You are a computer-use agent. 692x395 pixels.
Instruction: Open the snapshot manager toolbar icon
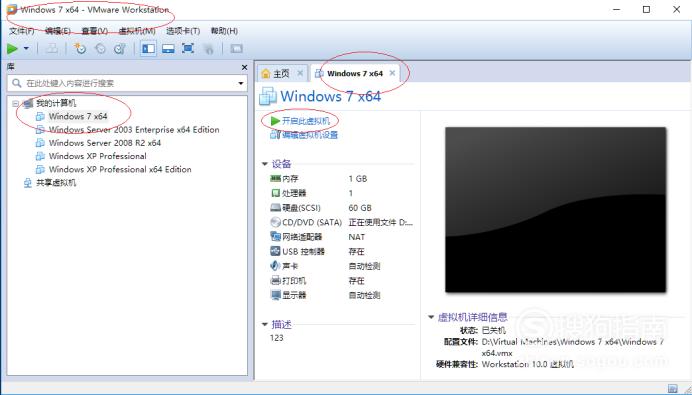tap(120, 49)
